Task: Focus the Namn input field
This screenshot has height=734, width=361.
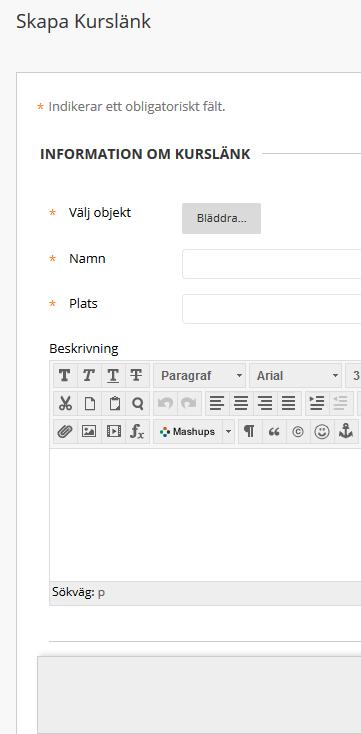Action: pos(272,264)
